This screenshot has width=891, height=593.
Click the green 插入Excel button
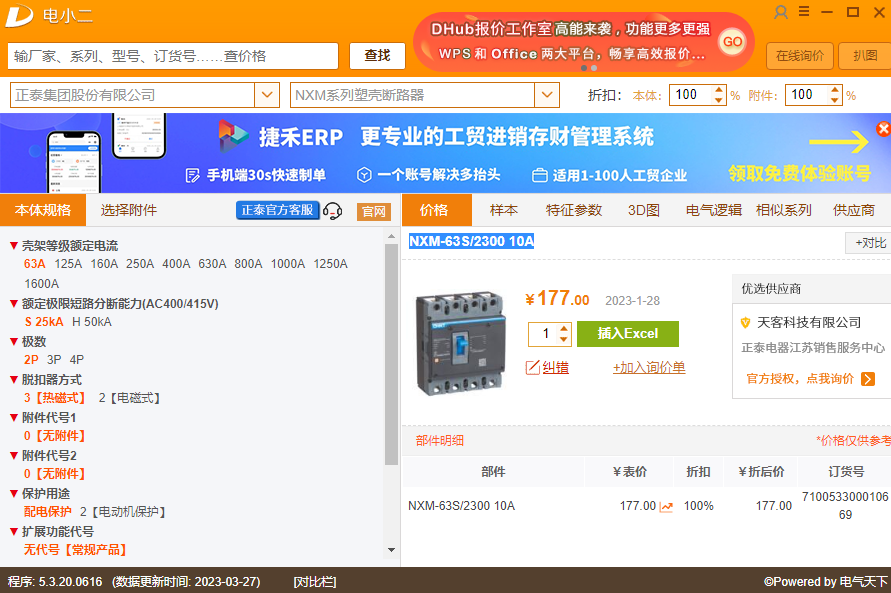[627, 333]
